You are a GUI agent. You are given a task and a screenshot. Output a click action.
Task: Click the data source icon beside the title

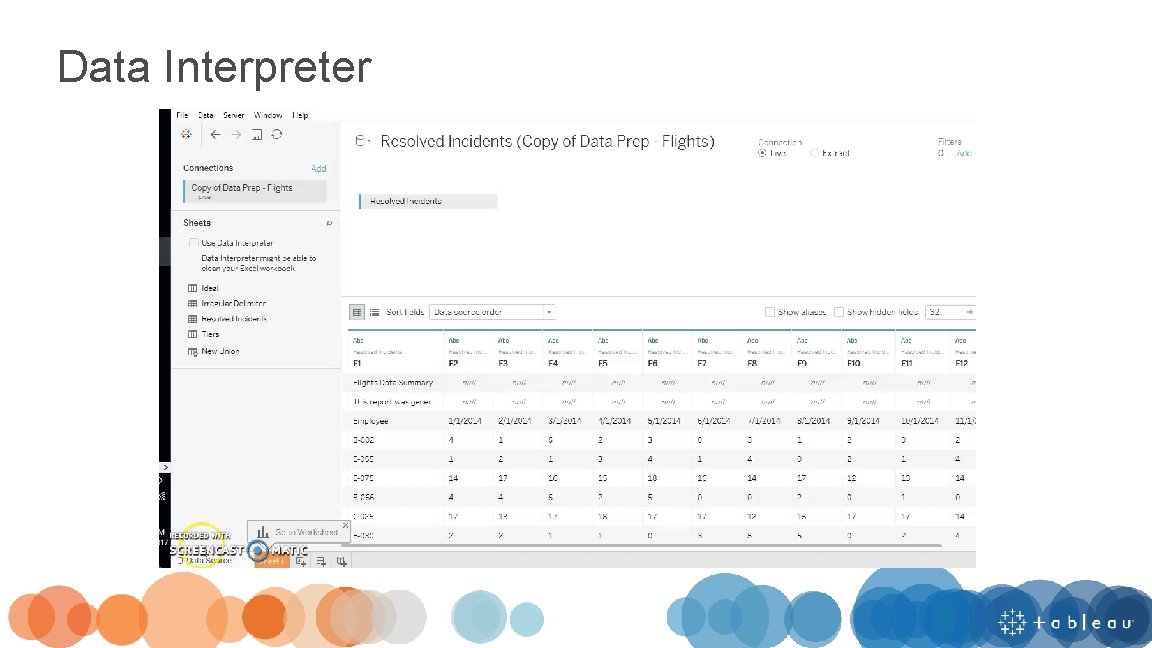361,141
